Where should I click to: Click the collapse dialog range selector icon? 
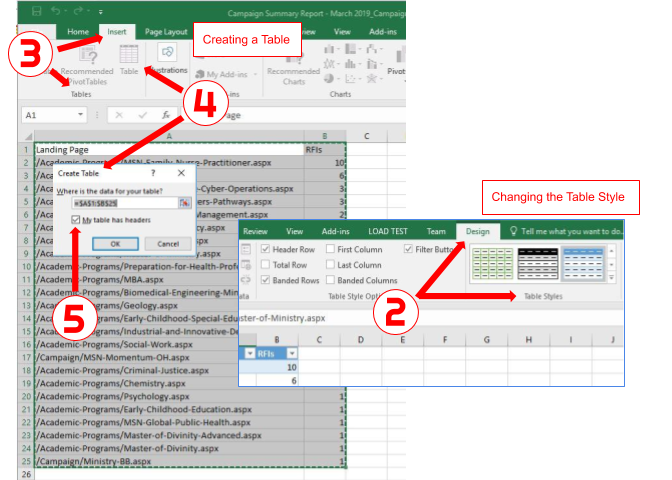pyautogui.click(x=185, y=203)
